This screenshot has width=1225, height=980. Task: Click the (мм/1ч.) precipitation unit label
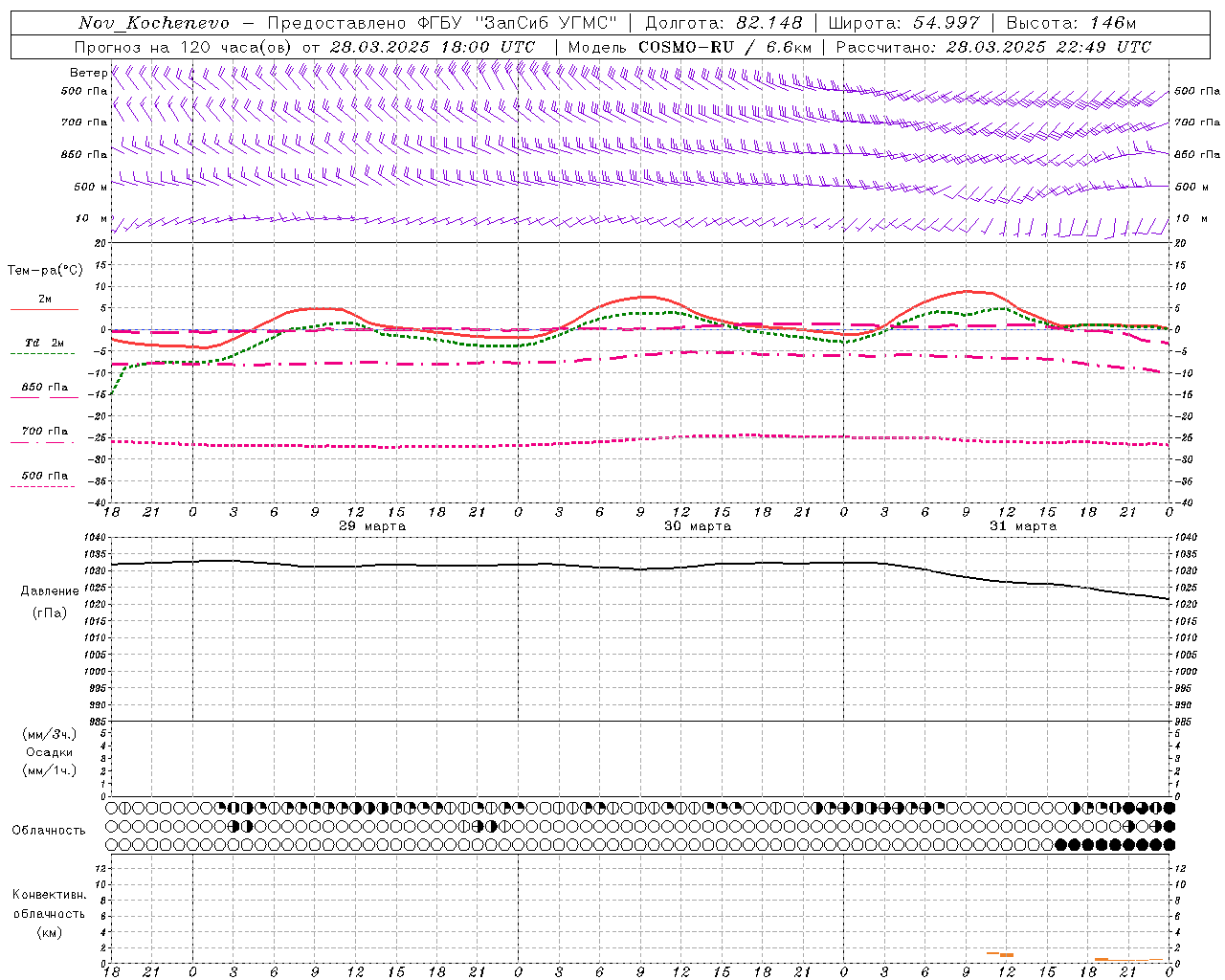[50, 770]
